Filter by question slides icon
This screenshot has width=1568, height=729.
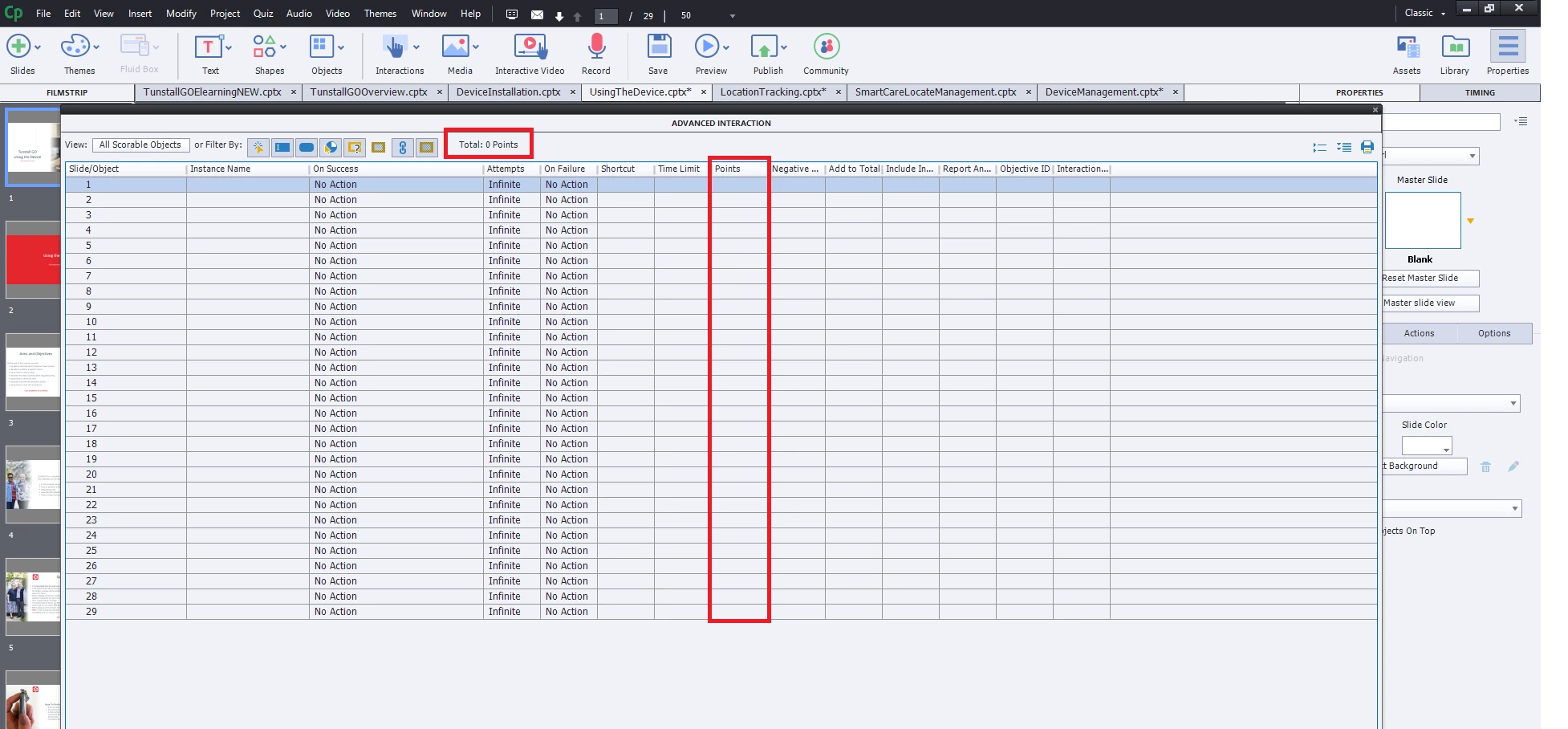click(355, 147)
